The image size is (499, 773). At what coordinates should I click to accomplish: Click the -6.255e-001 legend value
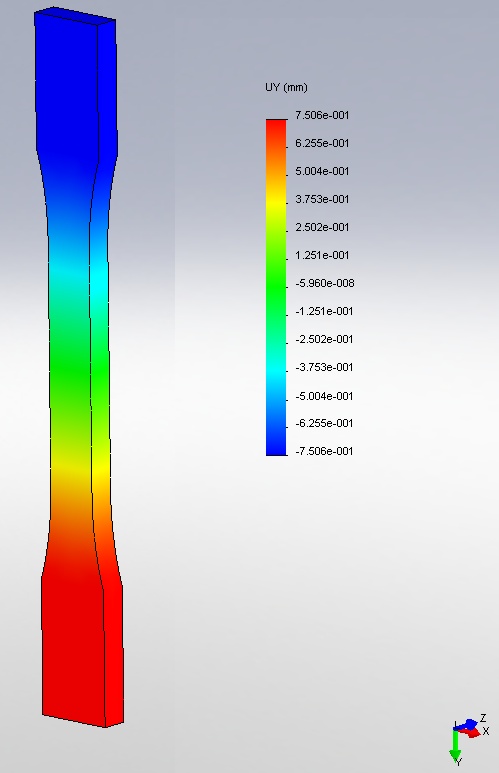324,423
